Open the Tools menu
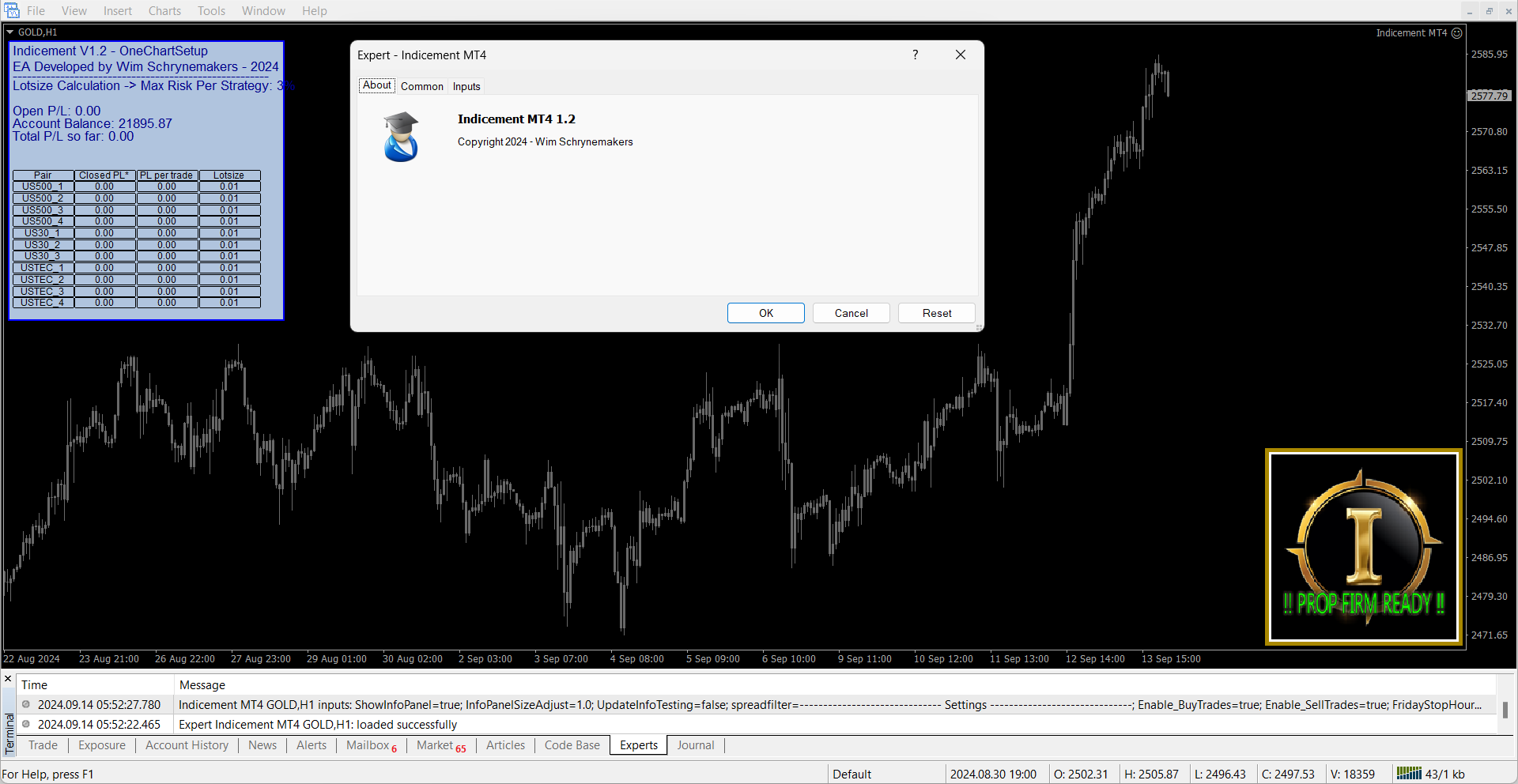The width and height of the screenshot is (1518, 784). tap(211, 11)
